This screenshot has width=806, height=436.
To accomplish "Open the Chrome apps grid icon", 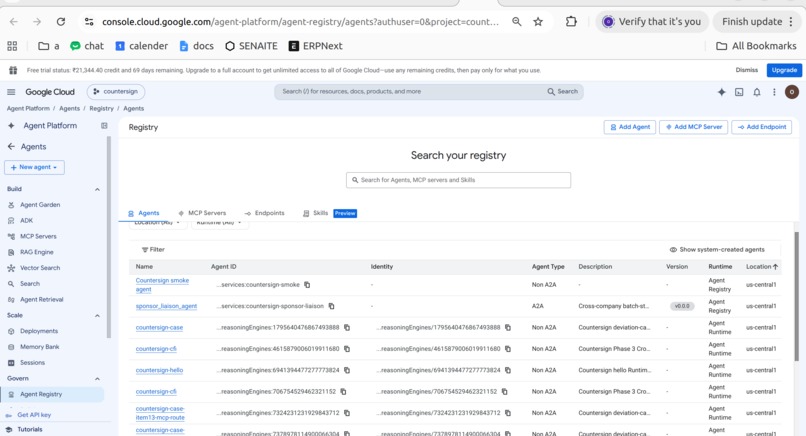I will point(12,46).
